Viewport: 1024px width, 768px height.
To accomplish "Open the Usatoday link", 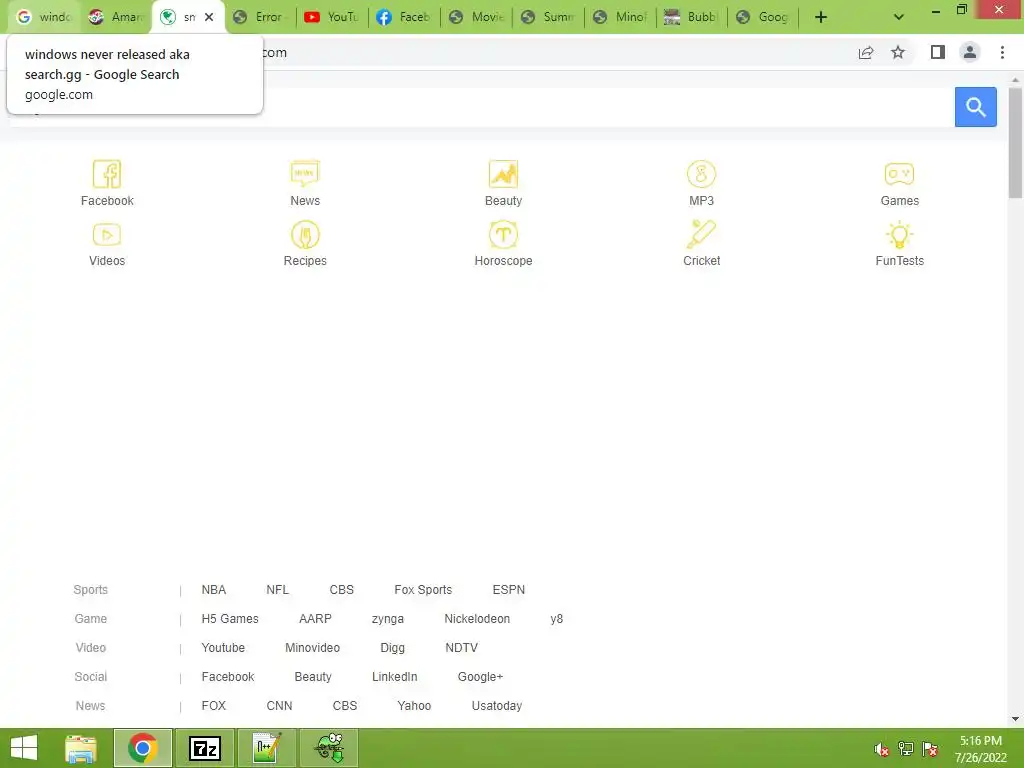I will [x=497, y=706].
